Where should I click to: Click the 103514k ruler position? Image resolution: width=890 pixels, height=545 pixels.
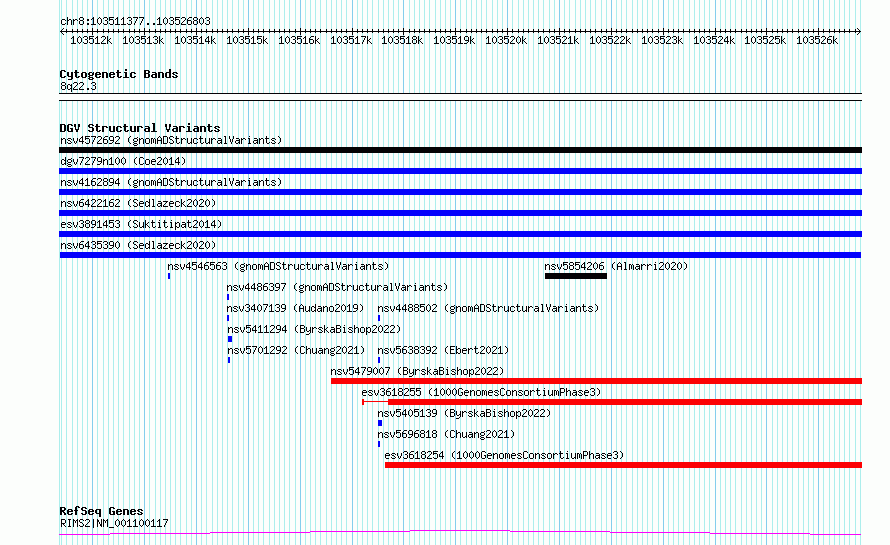[x=195, y=40]
